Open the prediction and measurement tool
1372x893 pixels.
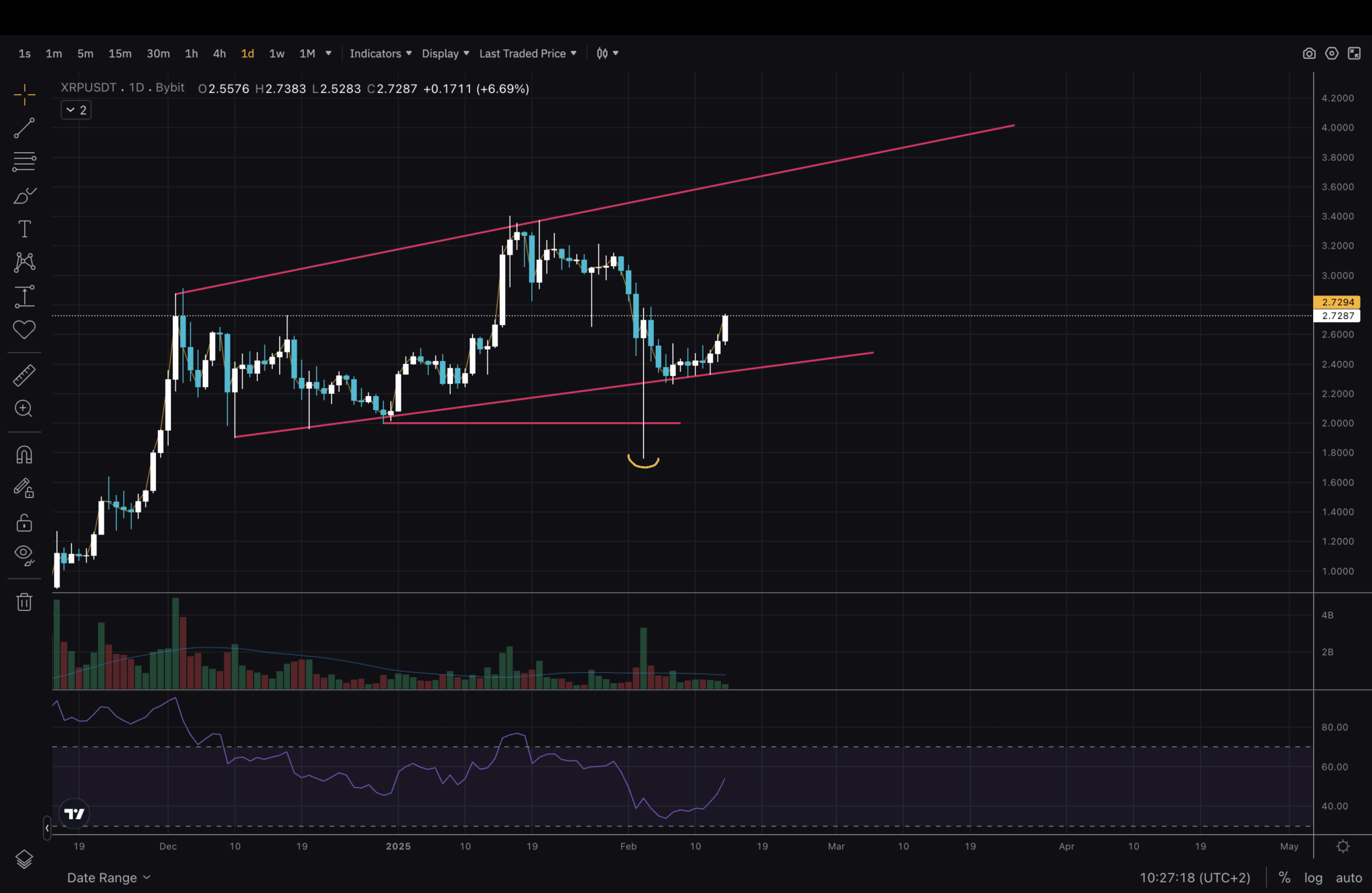tap(25, 296)
